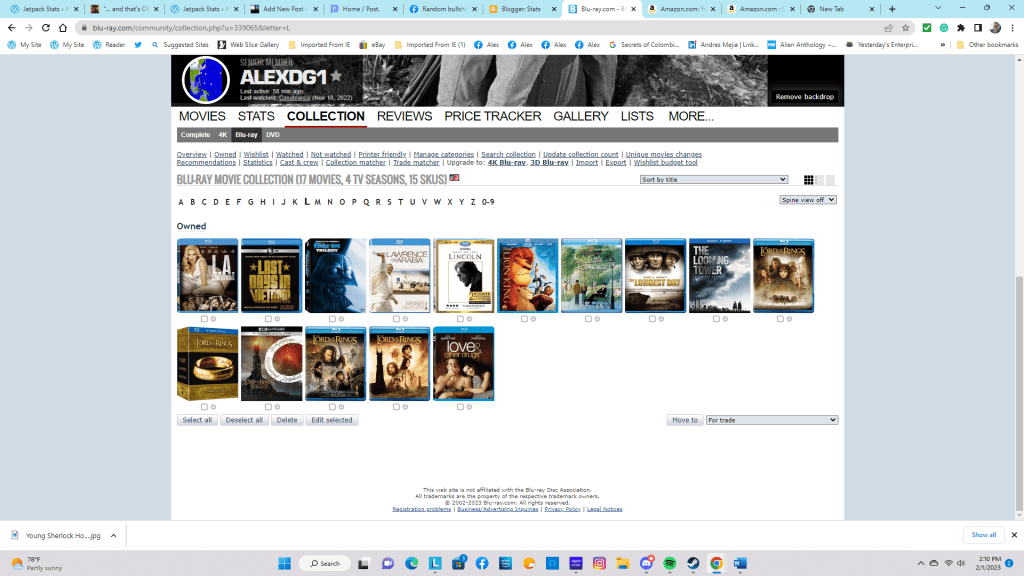Image resolution: width=1024 pixels, height=576 pixels.
Task: Bookmark this page with the star icon
Action: tap(905, 28)
